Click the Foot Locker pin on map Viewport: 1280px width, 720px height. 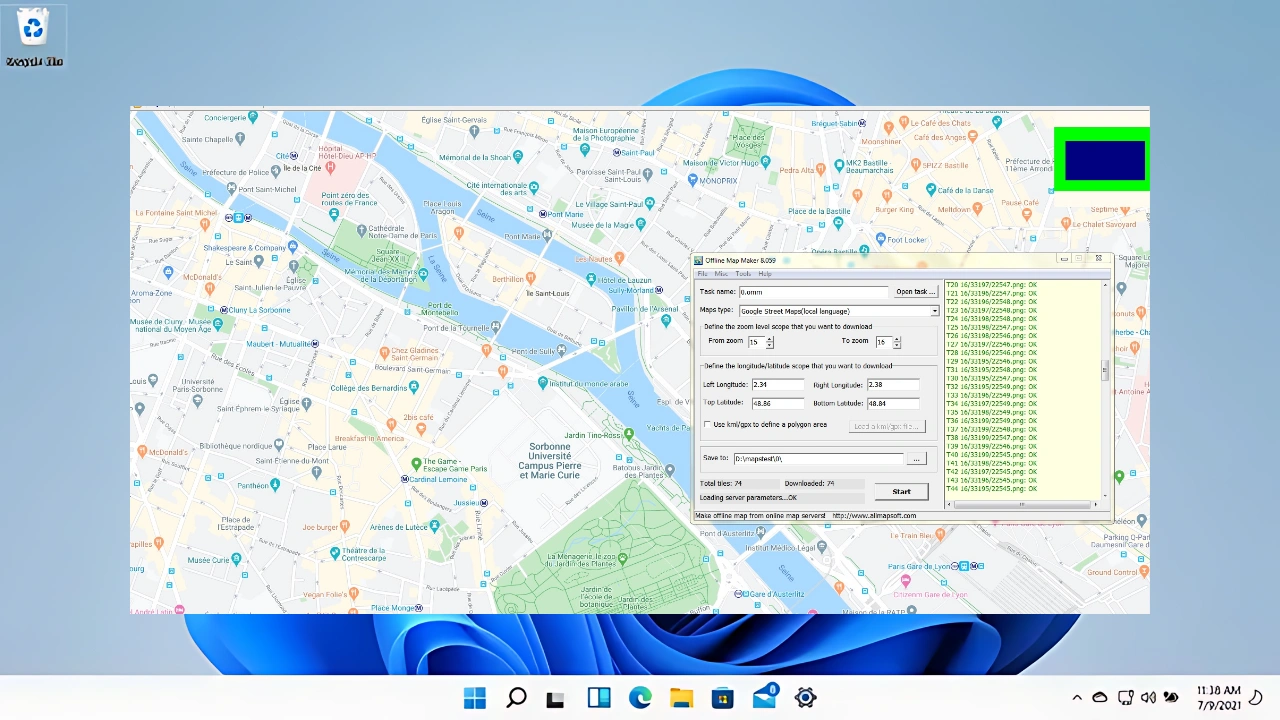click(880, 239)
